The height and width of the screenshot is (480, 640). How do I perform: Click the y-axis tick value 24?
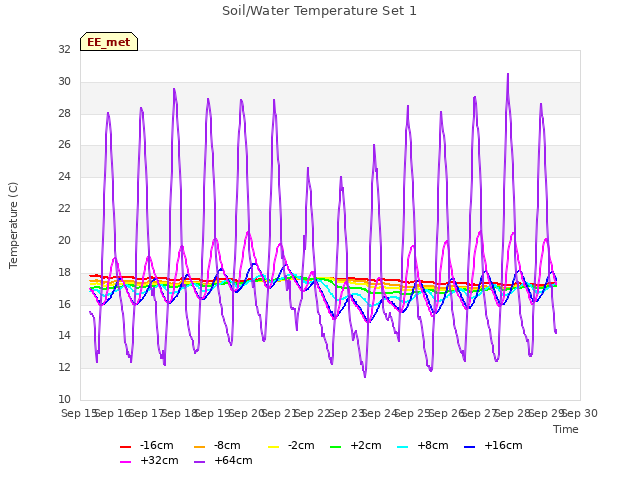click(64, 176)
